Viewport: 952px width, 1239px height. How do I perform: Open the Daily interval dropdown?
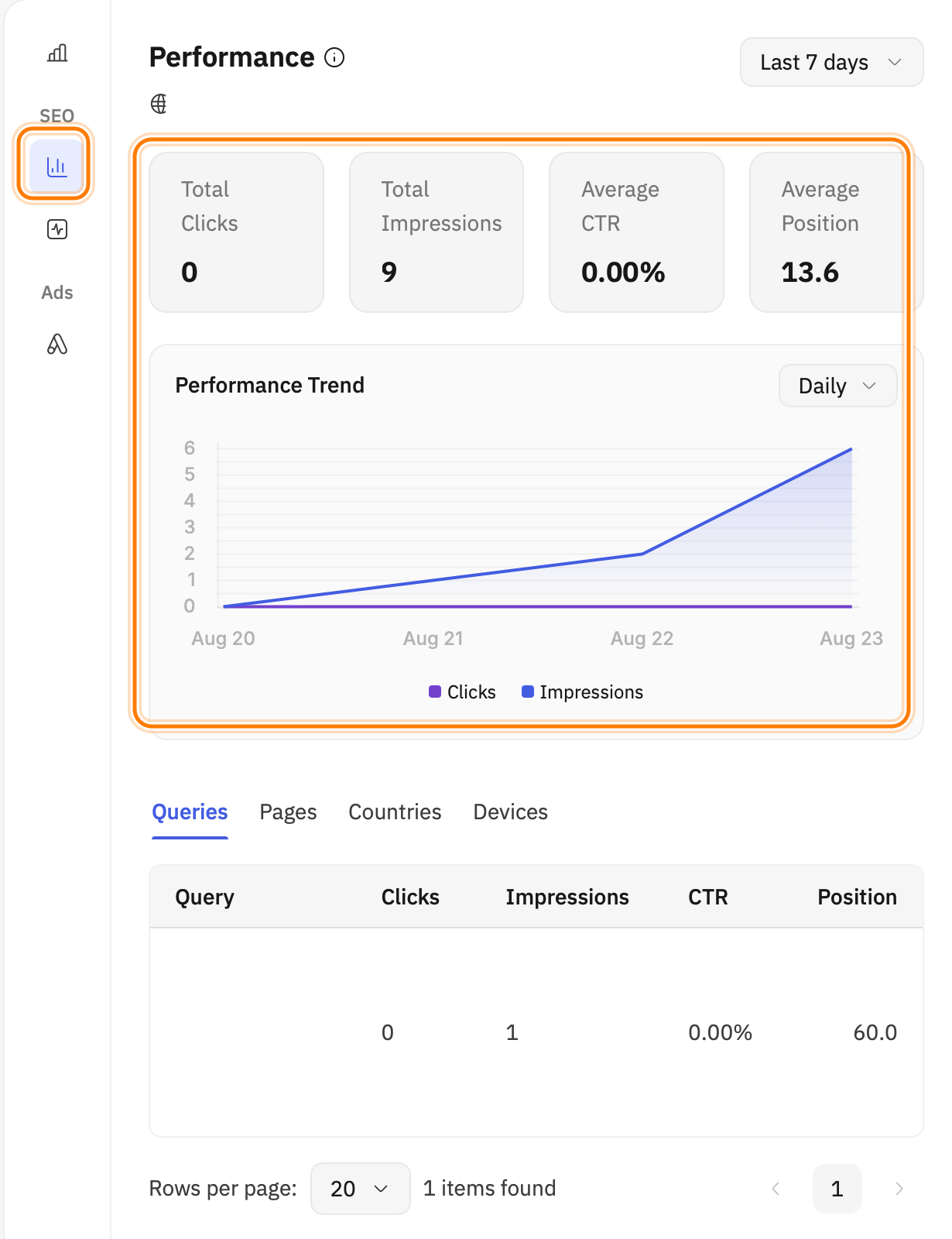click(x=837, y=386)
